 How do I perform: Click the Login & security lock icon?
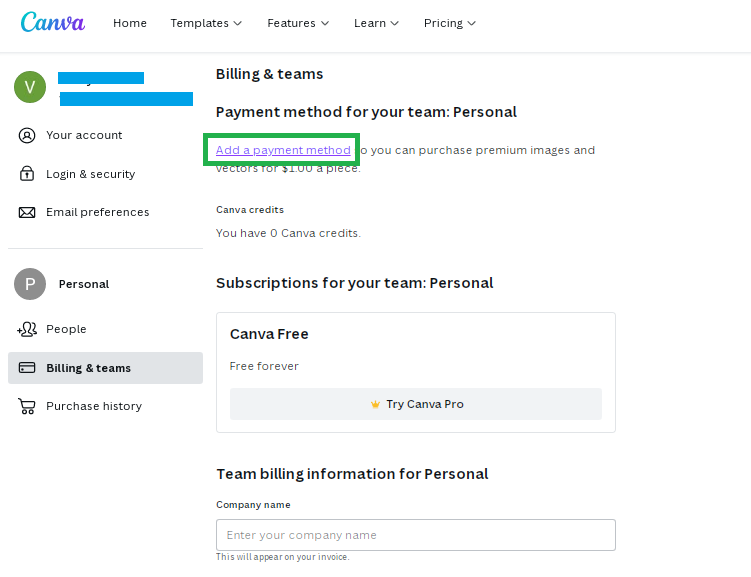(x=27, y=173)
